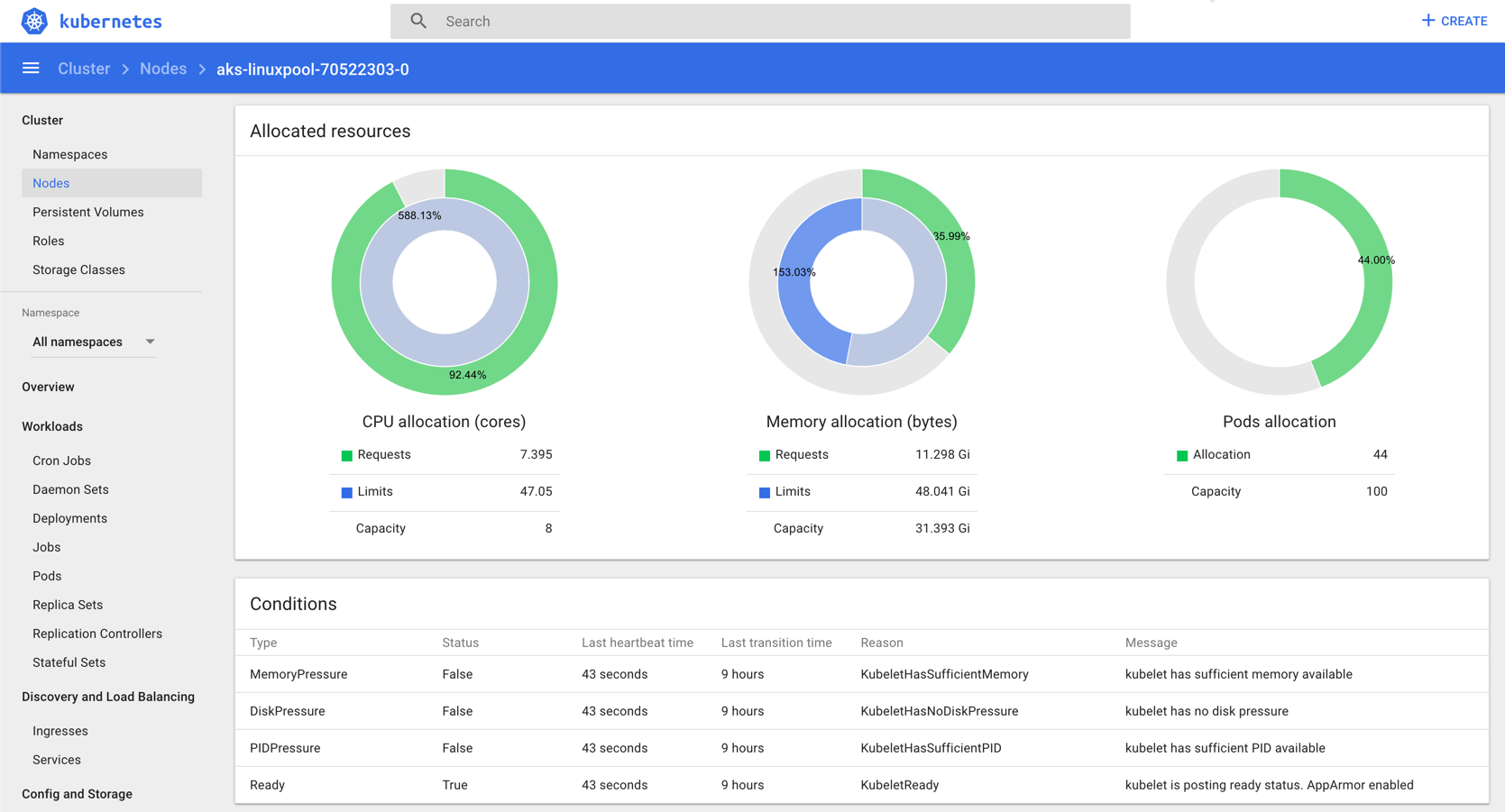
Task: Click the plus icon next to CREATE
Action: point(1427,20)
